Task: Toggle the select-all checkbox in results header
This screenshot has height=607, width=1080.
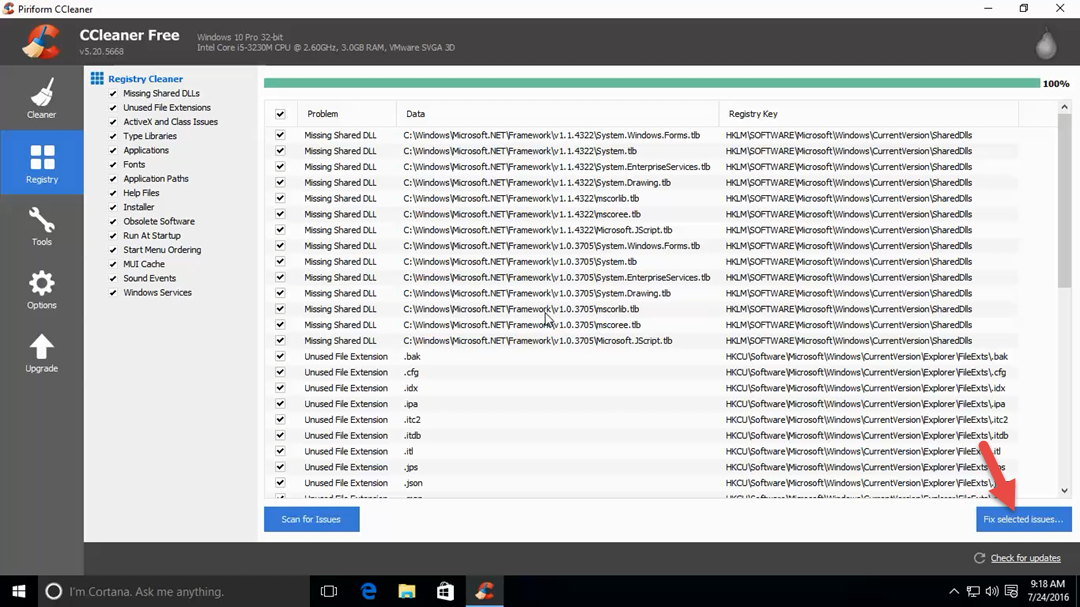Action: tap(280, 114)
